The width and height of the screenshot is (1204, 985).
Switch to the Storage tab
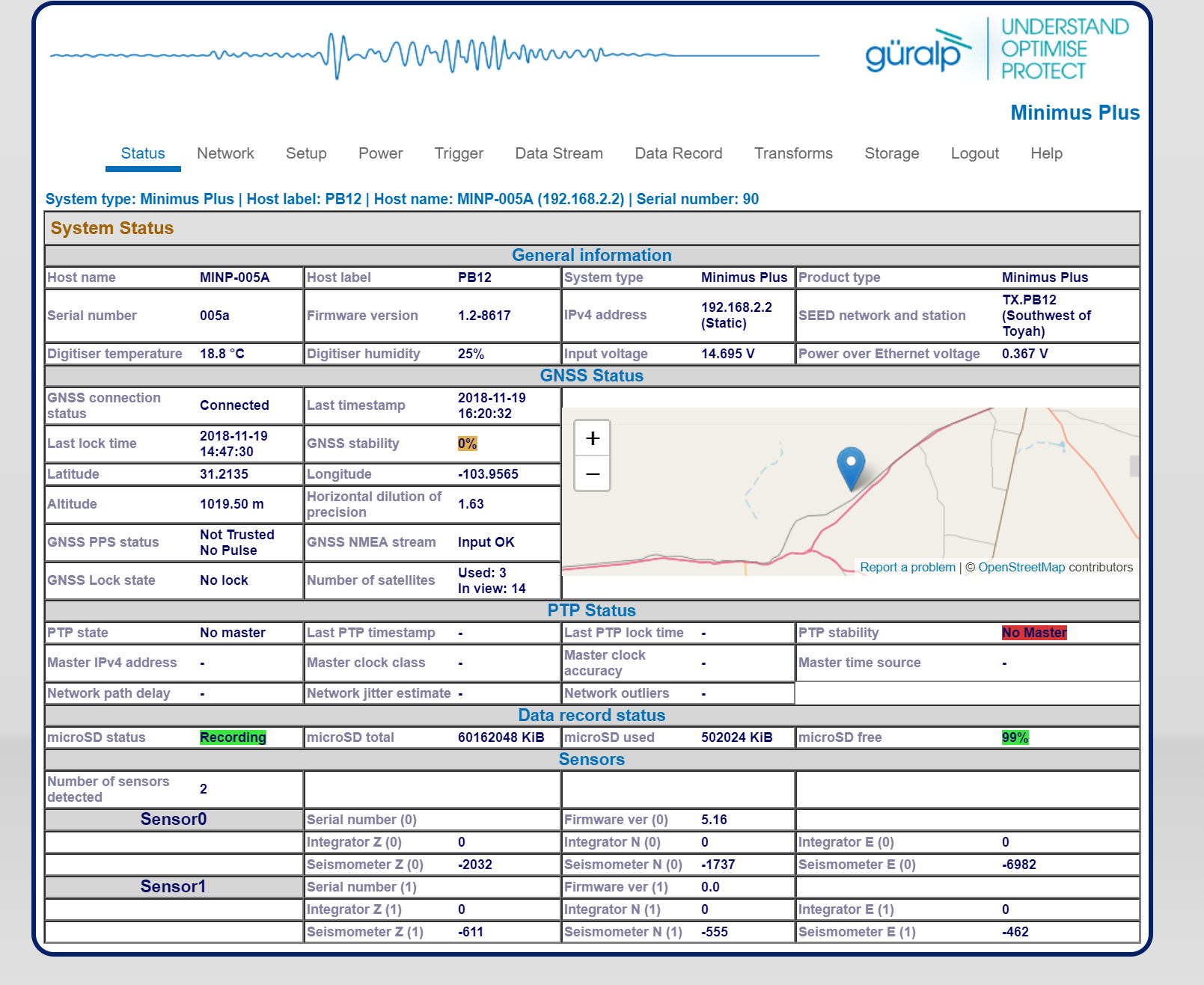pos(892,153)
